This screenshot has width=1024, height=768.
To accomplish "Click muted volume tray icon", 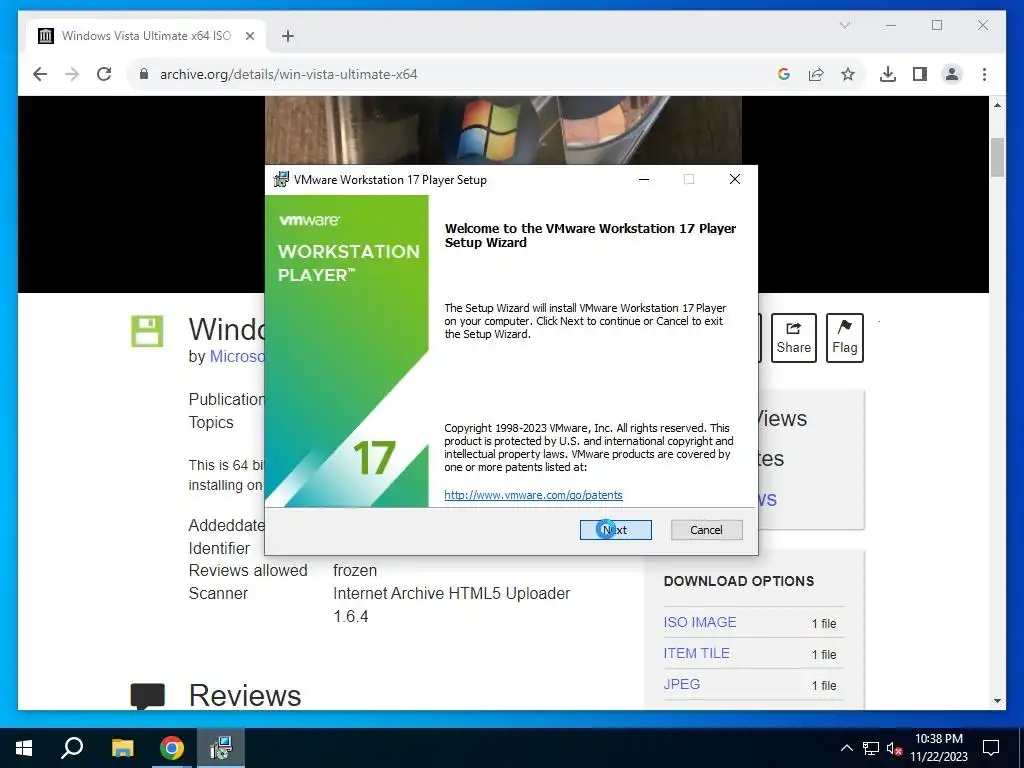I will coord(895,748).
